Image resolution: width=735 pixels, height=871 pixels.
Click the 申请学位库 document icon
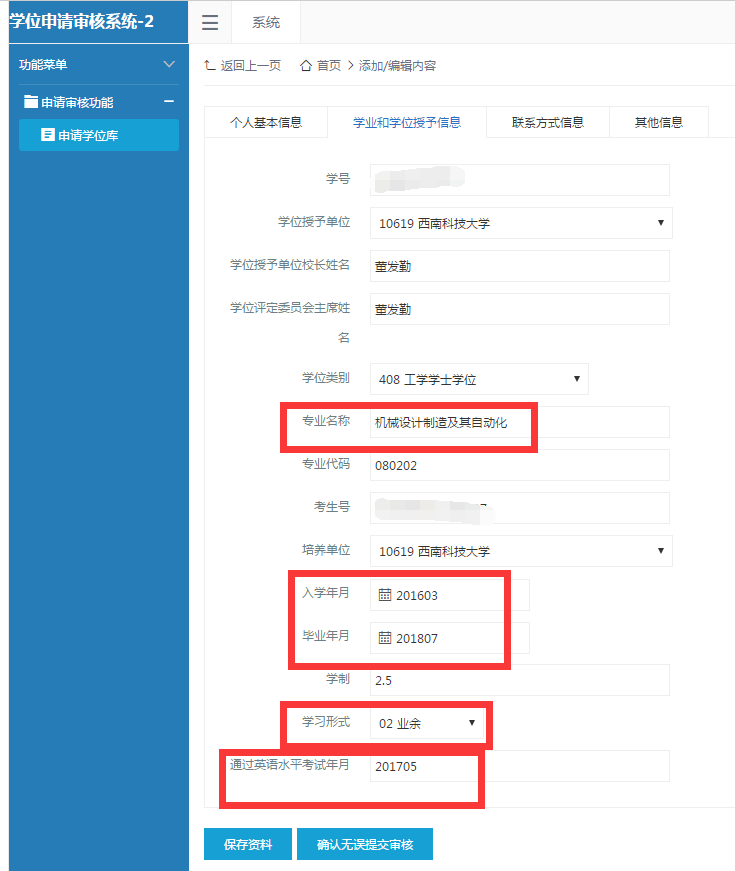[x=47, y=135]
